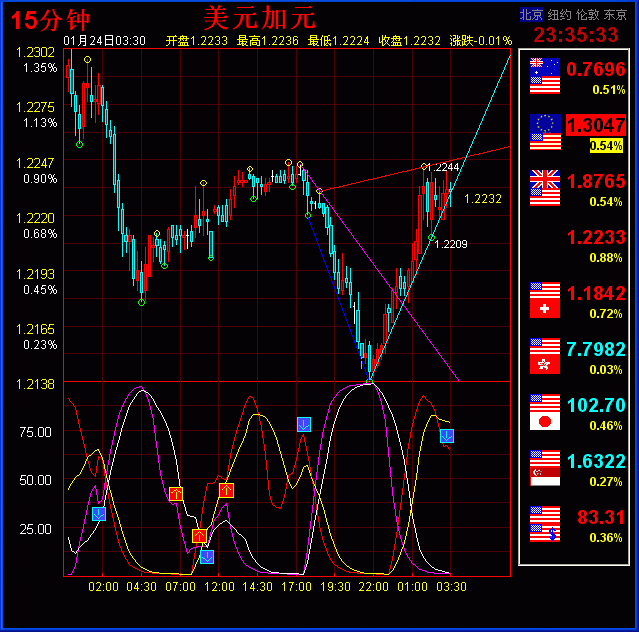639x632 pixels.
Task: Click the 1.2209 low price label
Action: click(451, 244)
